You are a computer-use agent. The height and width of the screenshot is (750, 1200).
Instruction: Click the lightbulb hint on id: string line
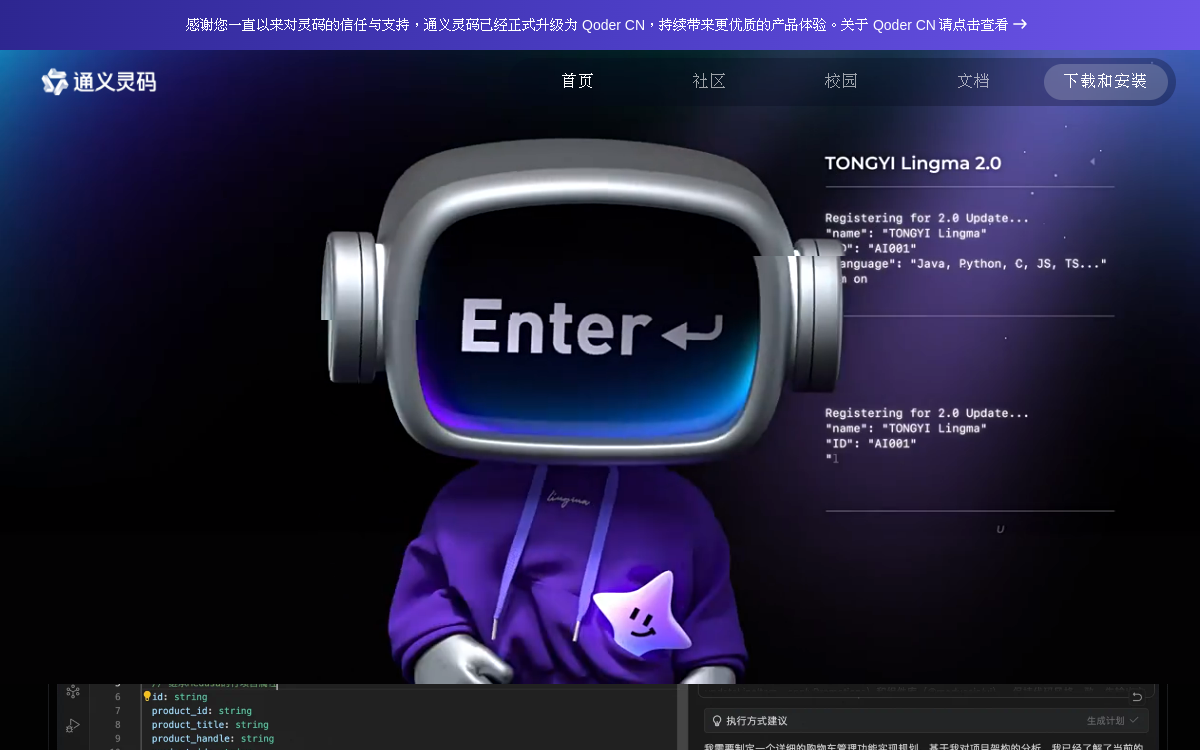tap(146, 697)
